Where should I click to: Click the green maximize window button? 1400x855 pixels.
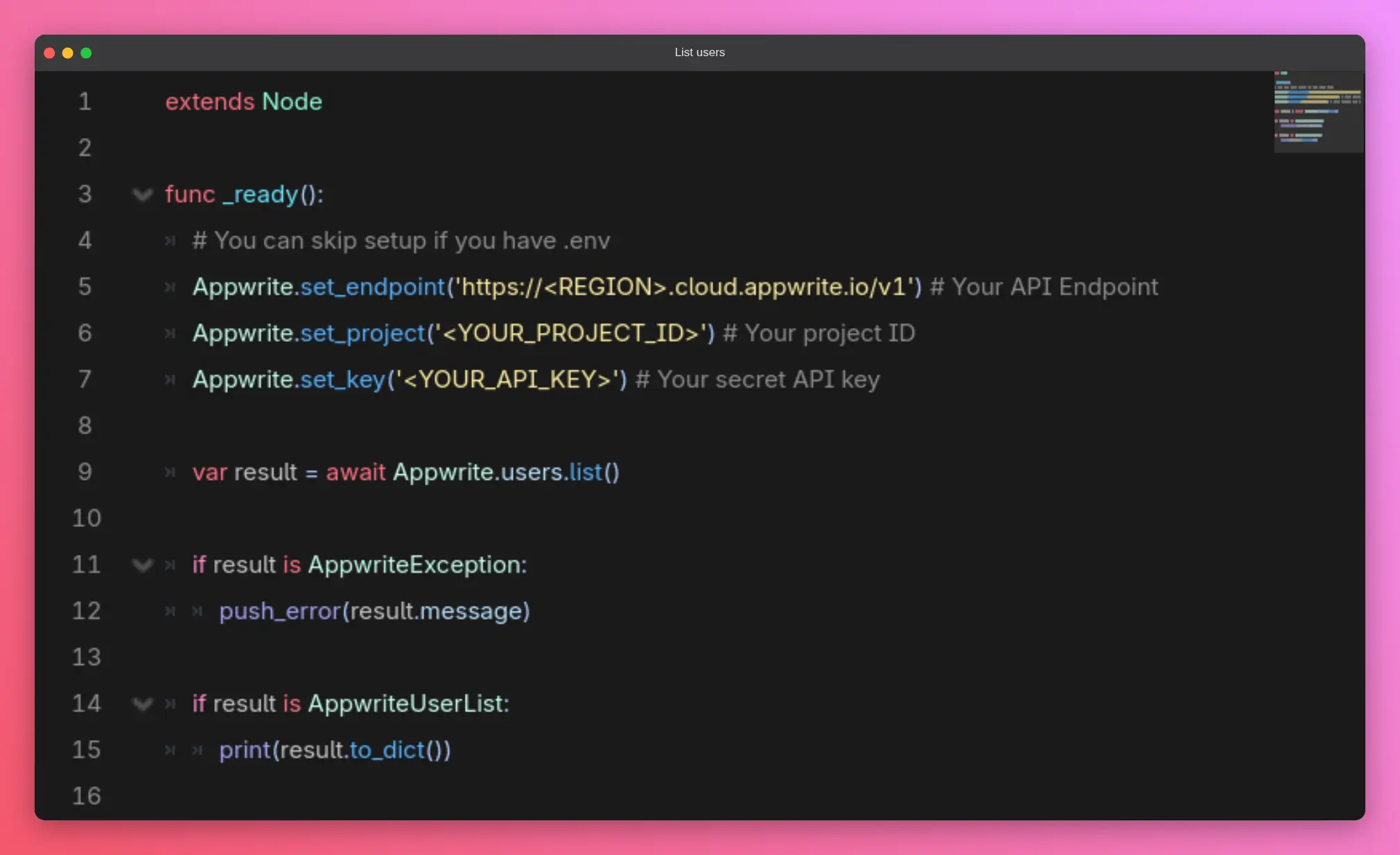pyautogui.click(x=86, y=53)
